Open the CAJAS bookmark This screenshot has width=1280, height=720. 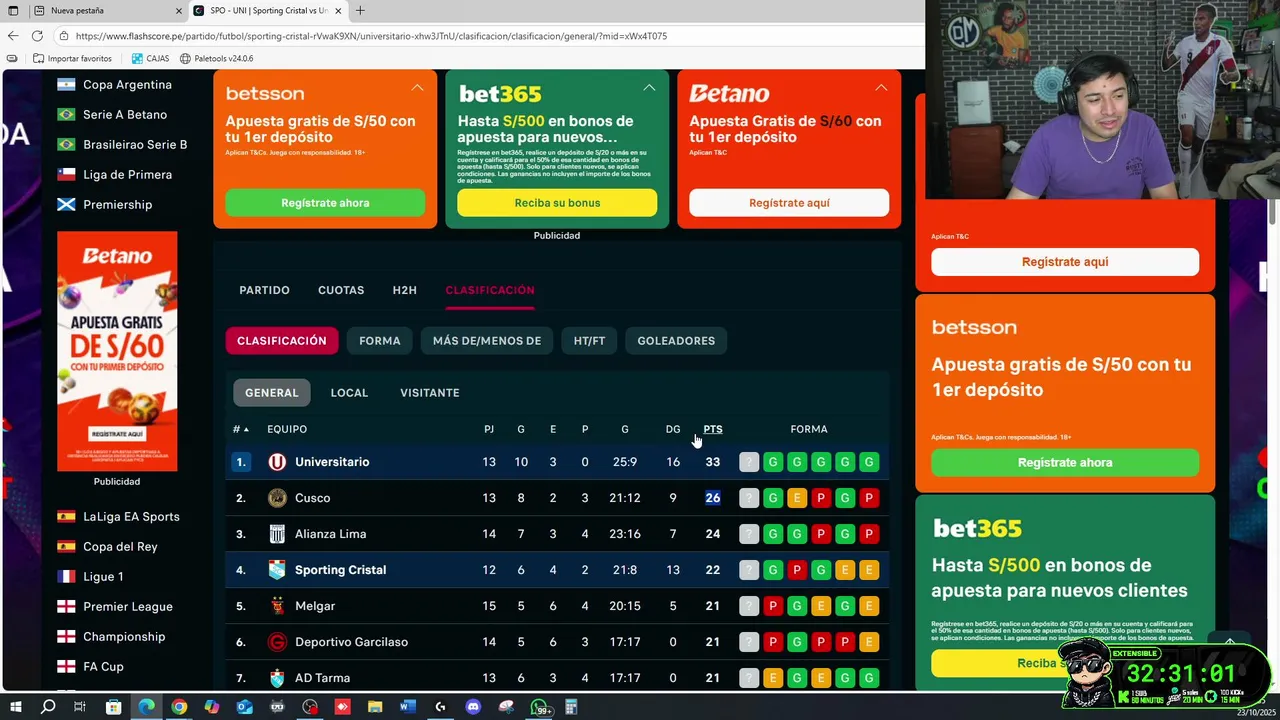(149, 59)
